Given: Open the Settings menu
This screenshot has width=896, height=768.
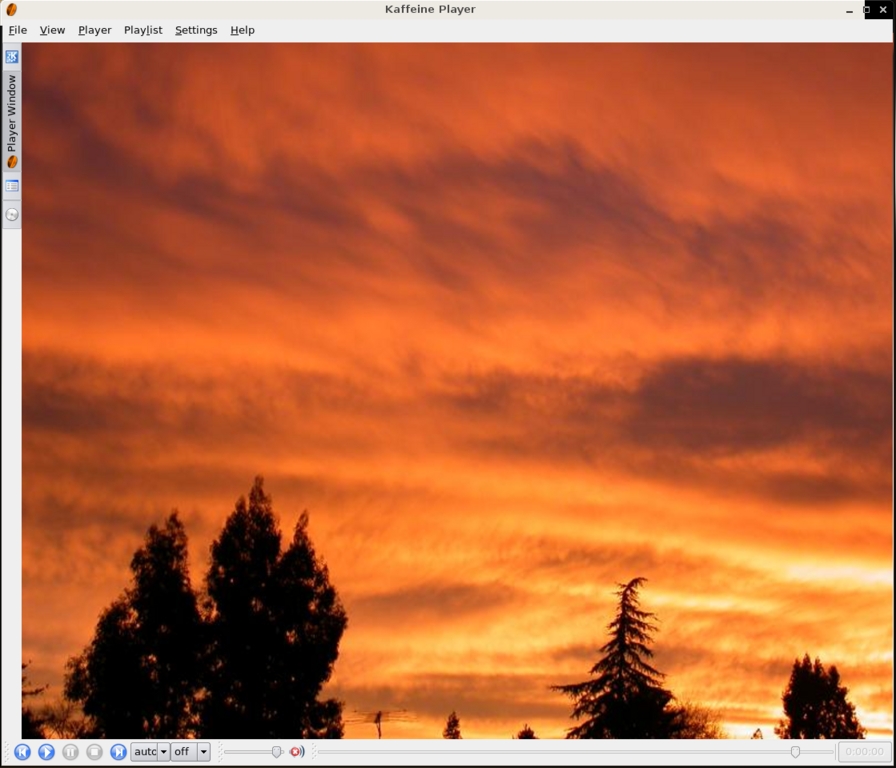Looking at the screenshot, I should click(196, 30).
